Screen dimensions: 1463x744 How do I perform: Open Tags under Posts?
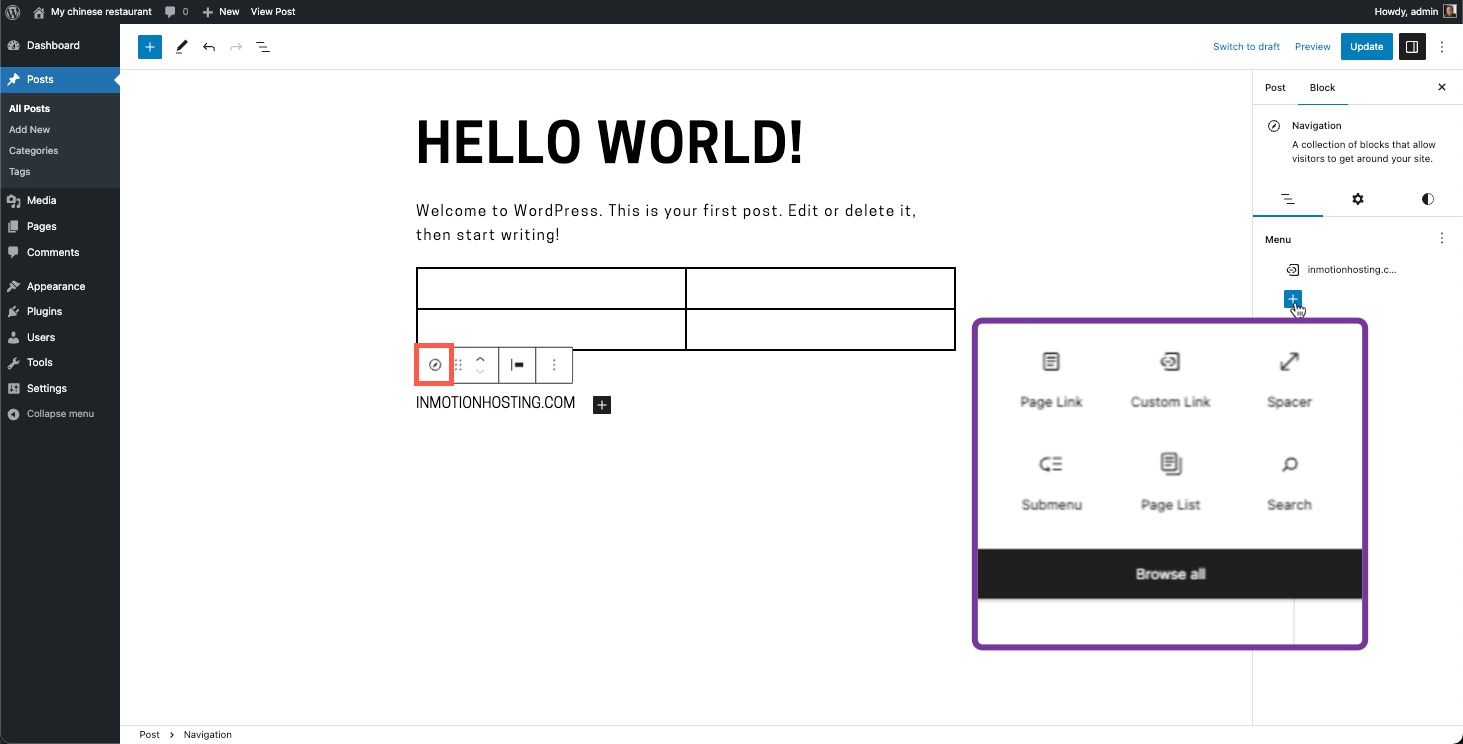[19, 172]
